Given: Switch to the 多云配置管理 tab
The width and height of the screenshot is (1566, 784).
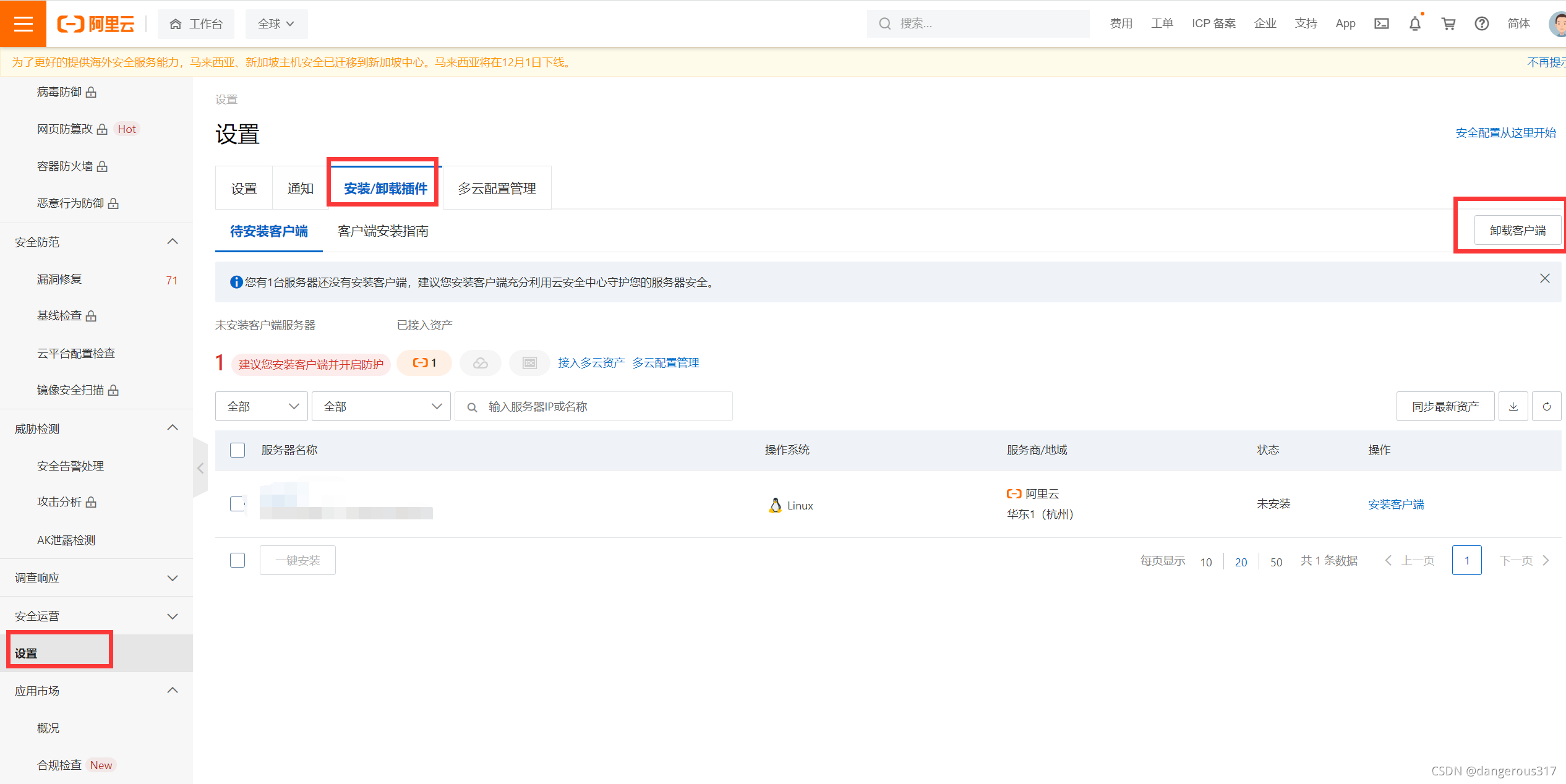Looking at the screenshot, I should click(x=497, y=189).
